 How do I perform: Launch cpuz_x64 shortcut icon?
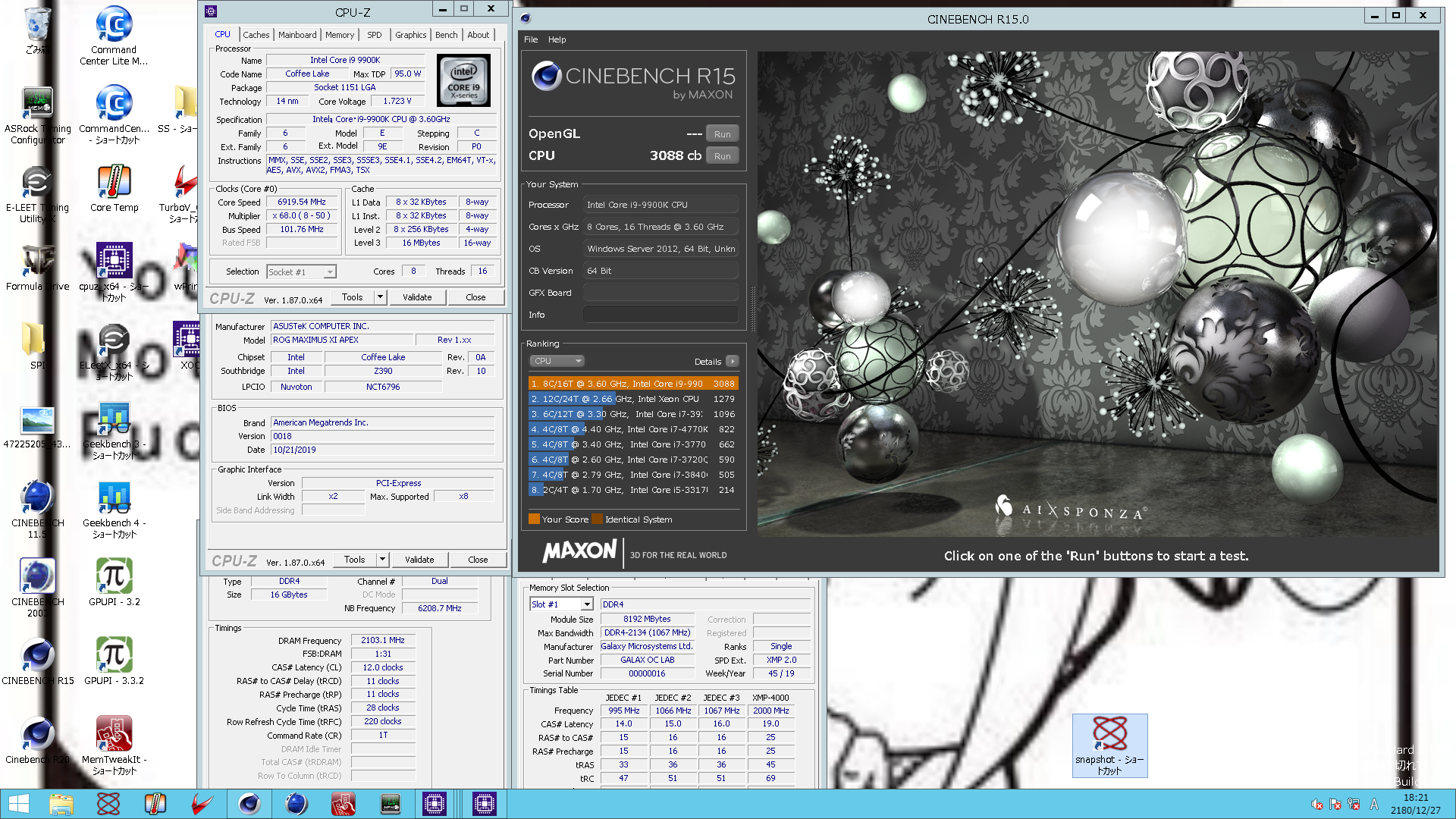tap(114, 271)
